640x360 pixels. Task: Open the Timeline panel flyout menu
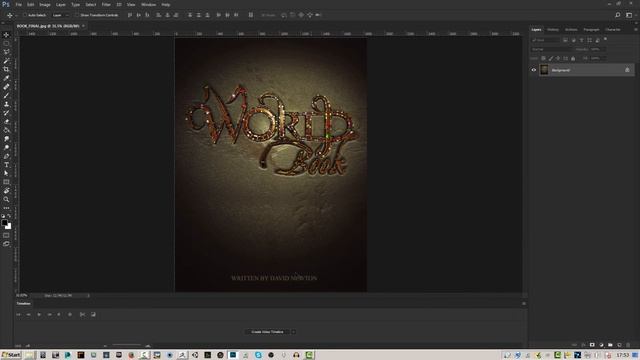point(524,304)
